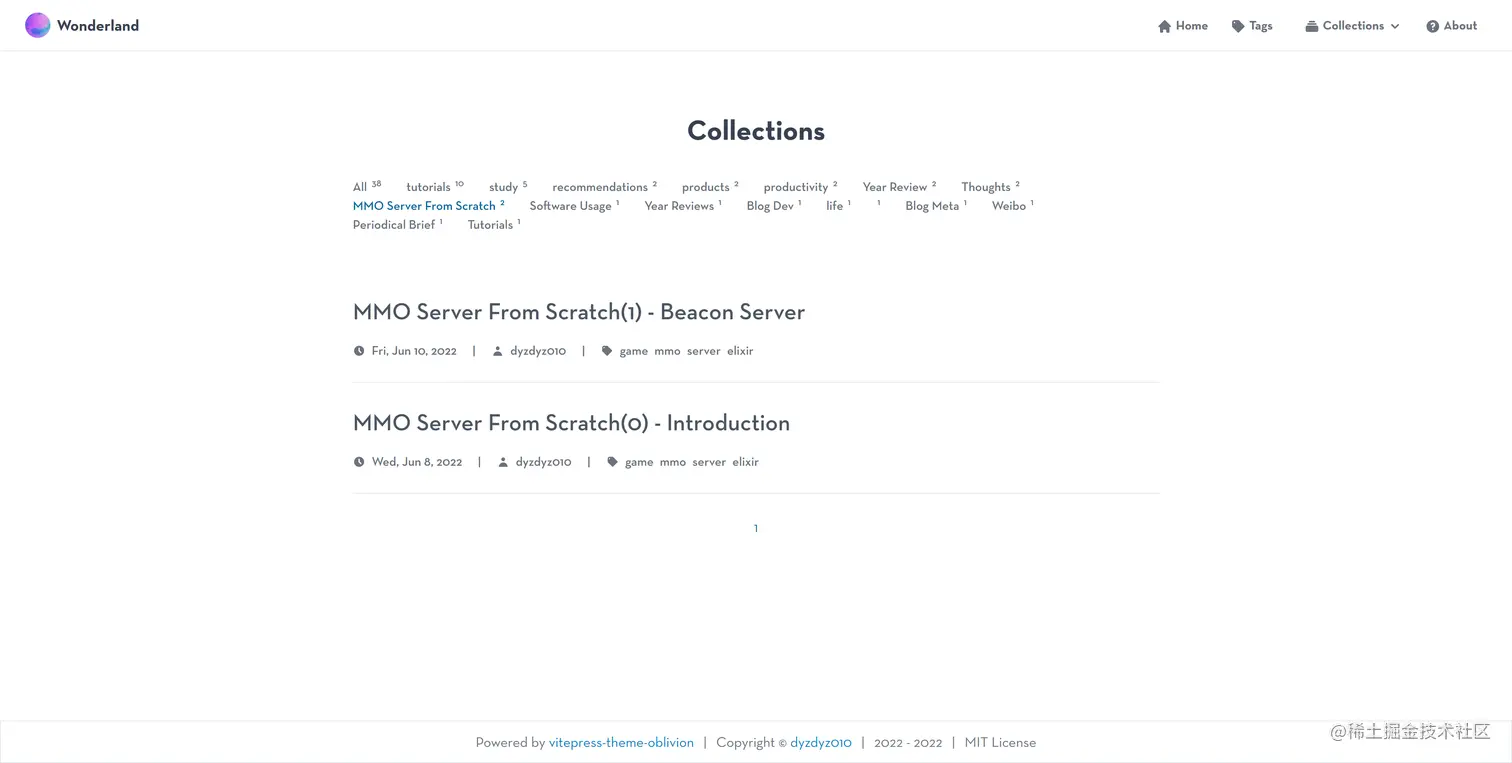Open the Collections nav menu
1512x763 pixels.
(x=1352, y=26)
